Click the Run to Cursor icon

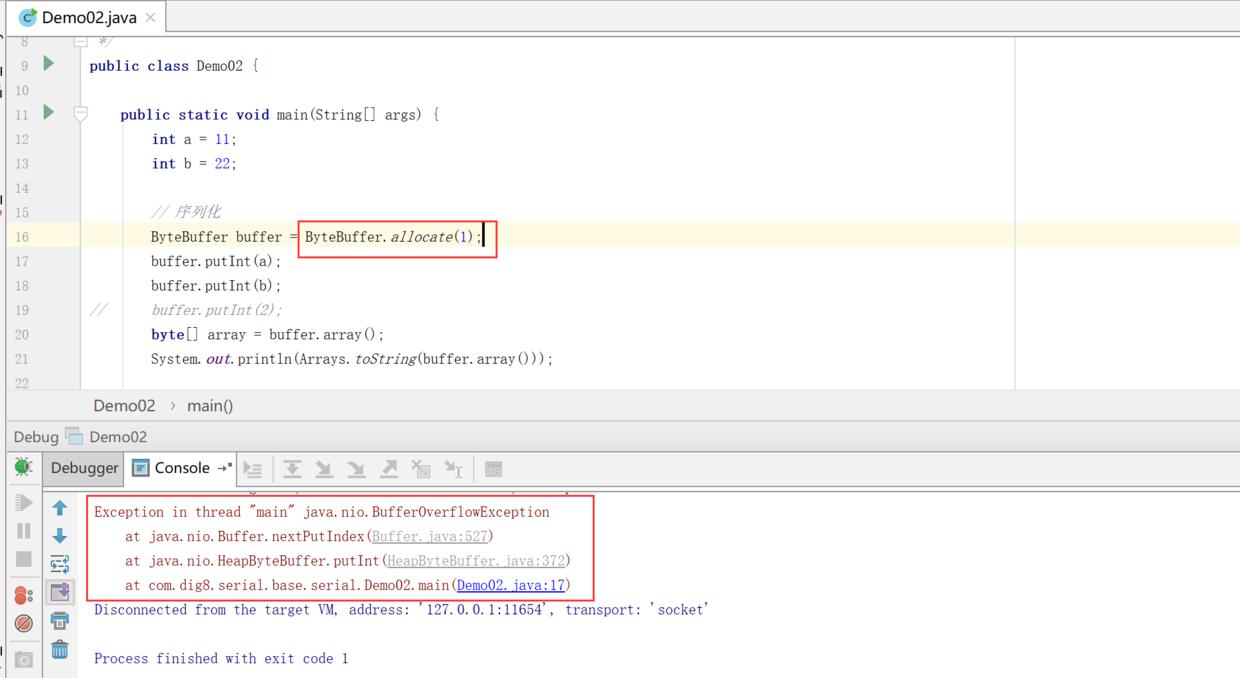tap(453, 468)
